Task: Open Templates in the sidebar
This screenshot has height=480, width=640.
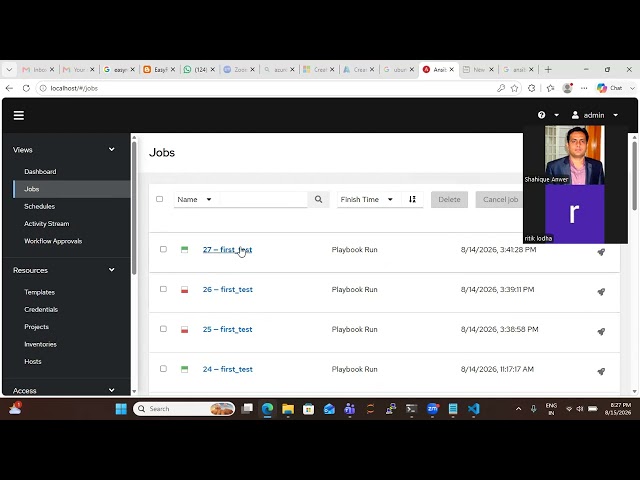Action: tap(39, 292)
